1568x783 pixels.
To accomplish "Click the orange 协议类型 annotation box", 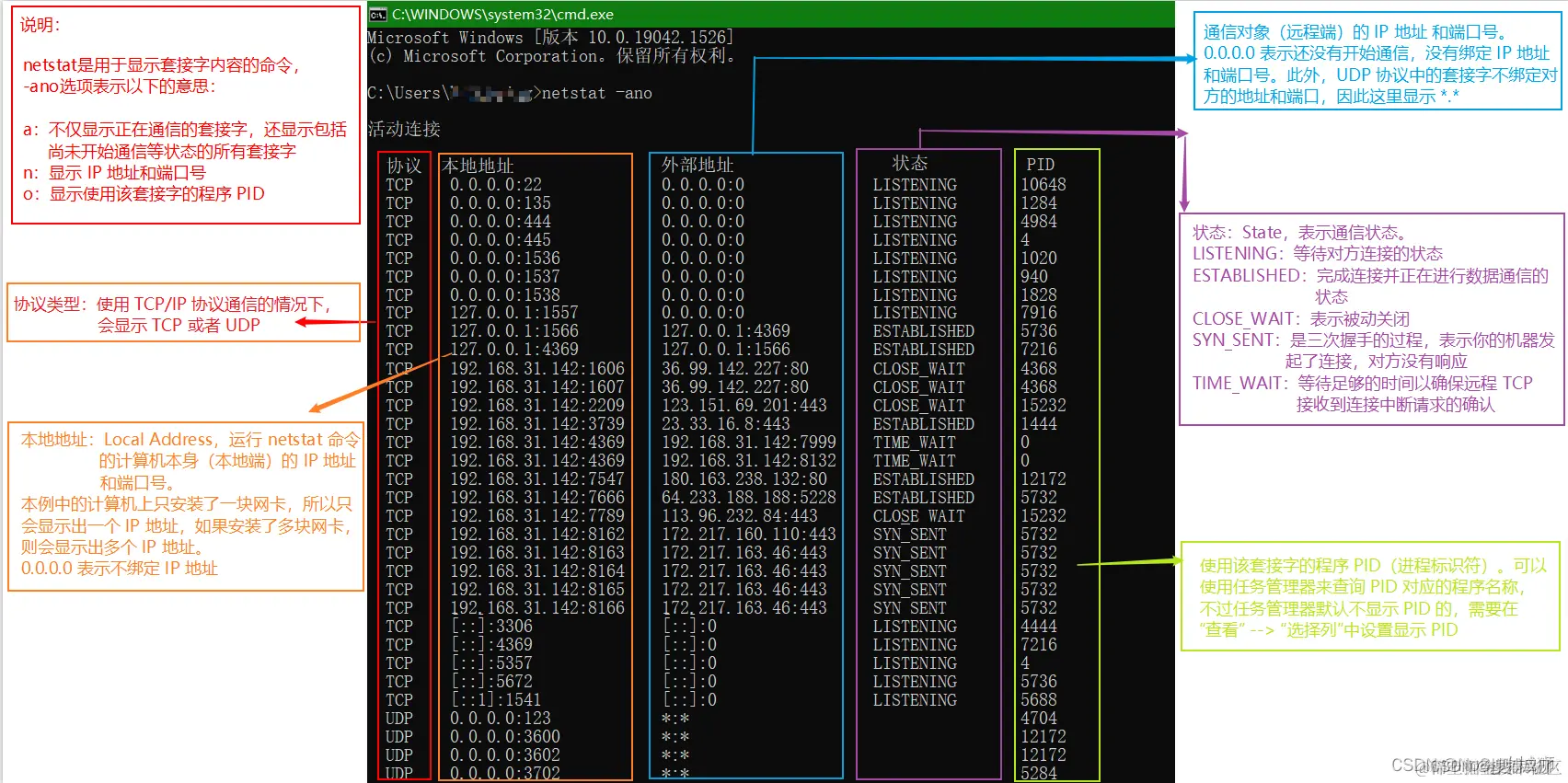I will point(184,313).
